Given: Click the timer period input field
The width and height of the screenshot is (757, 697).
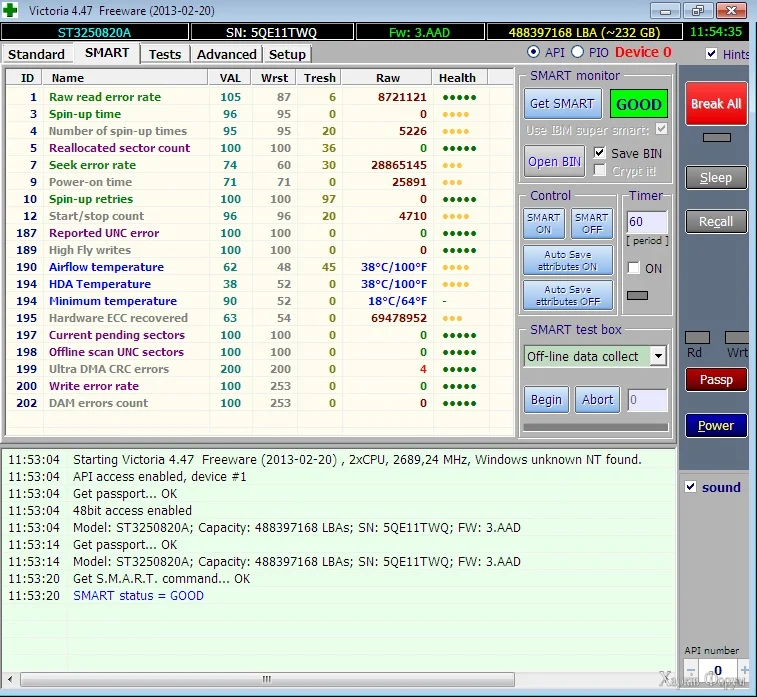Looking at the screenshot, I should click(x=645, y=222).
